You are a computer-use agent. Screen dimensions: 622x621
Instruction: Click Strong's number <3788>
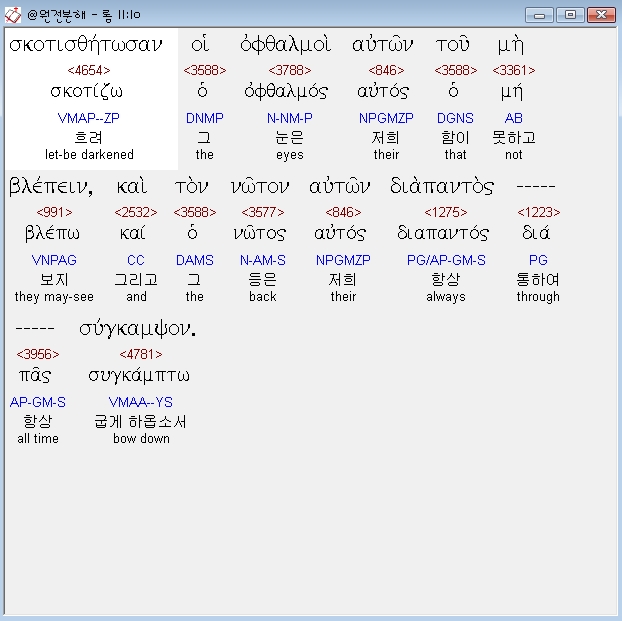pyautogui.click(x=290, y=70)
